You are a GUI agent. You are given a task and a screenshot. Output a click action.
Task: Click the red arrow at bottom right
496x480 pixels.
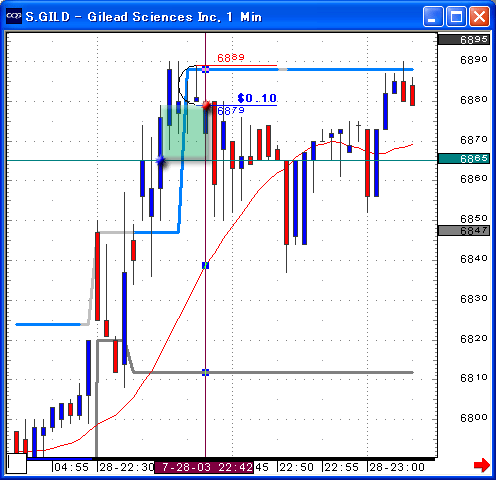[x=481, y=465]
